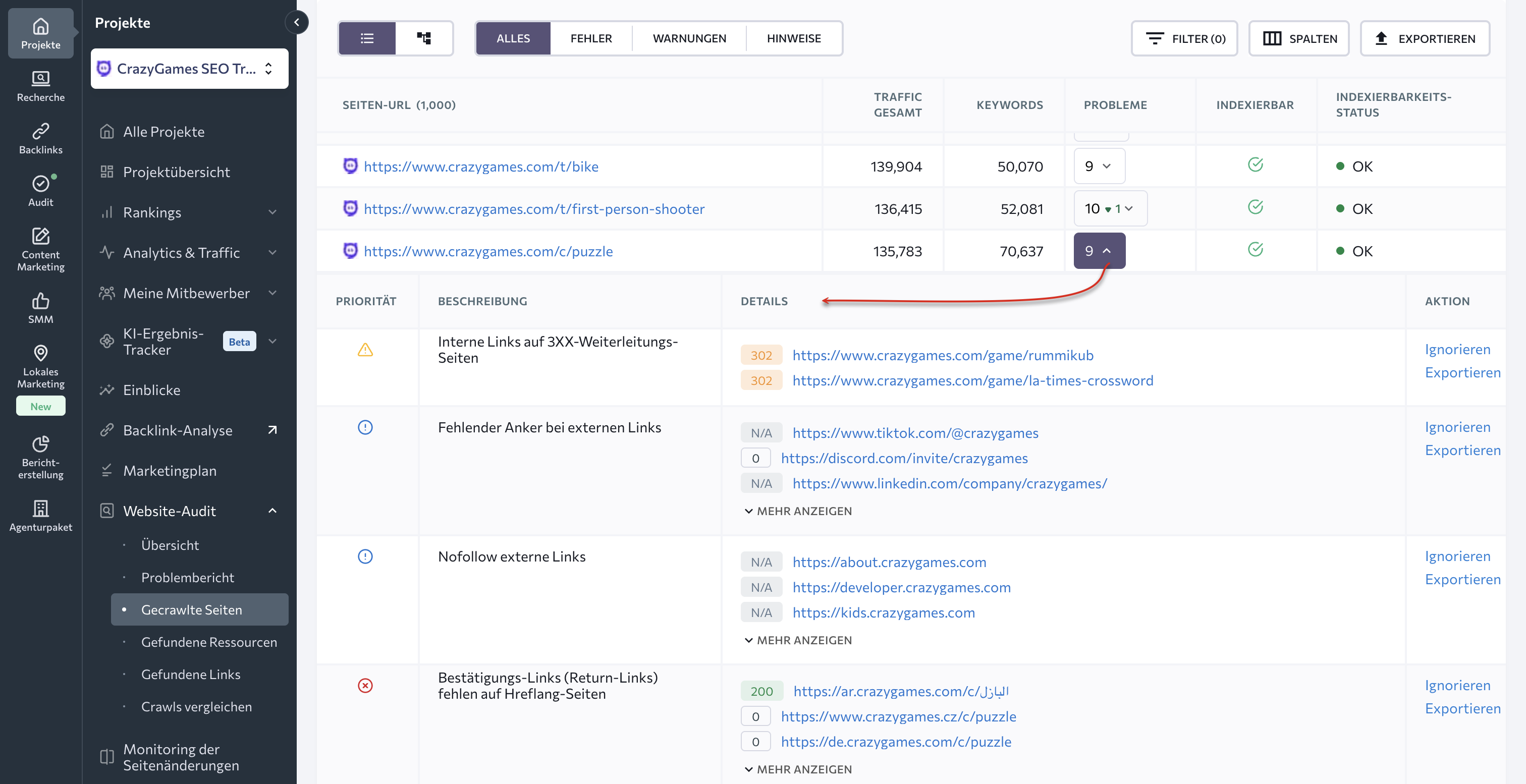Click favicon beside /t/bike URL

tap(351, 166)
